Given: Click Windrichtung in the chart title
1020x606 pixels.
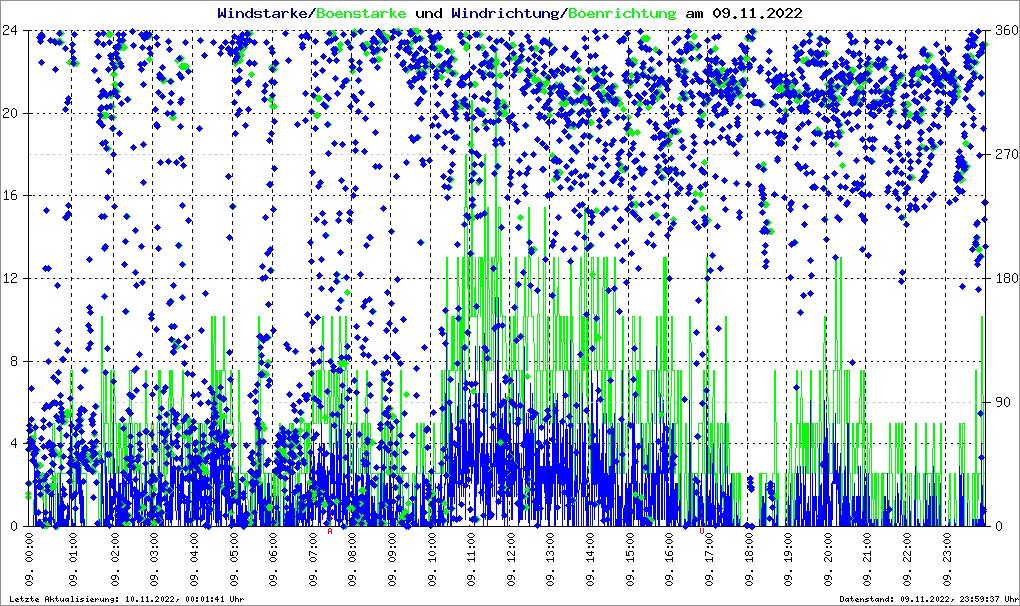Looking at the screenshot, I should [x=507, y=13].
